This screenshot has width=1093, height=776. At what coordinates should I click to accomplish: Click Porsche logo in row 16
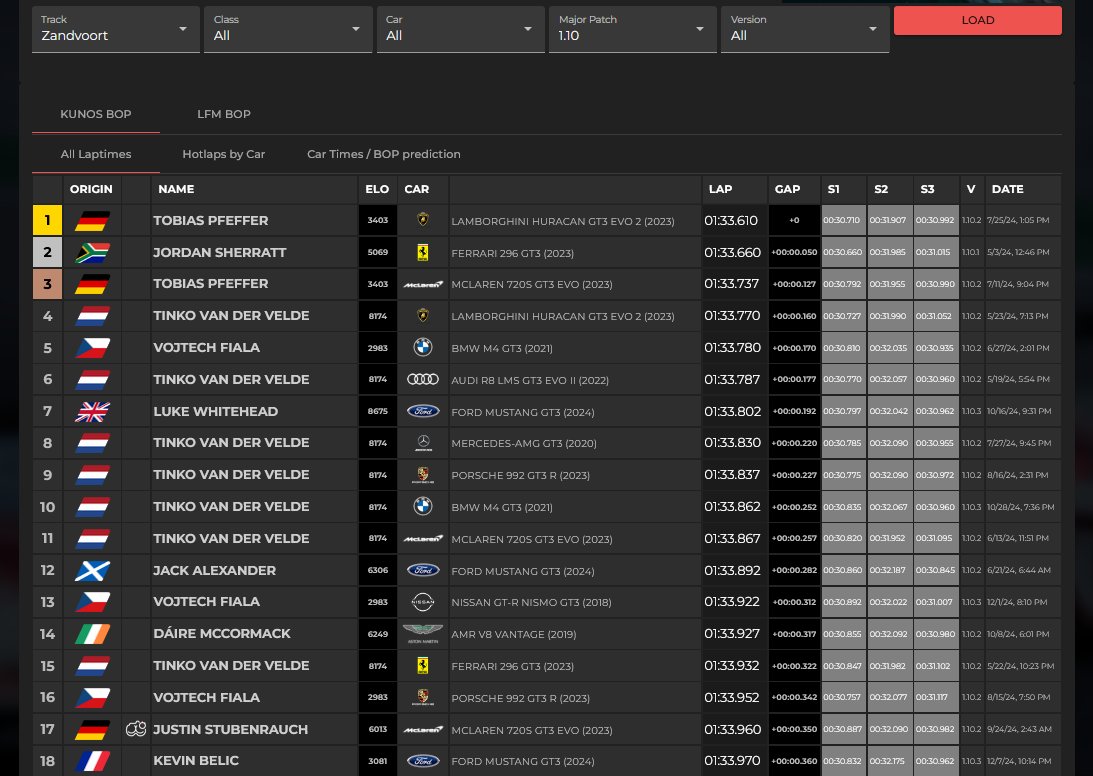[422, 697]
